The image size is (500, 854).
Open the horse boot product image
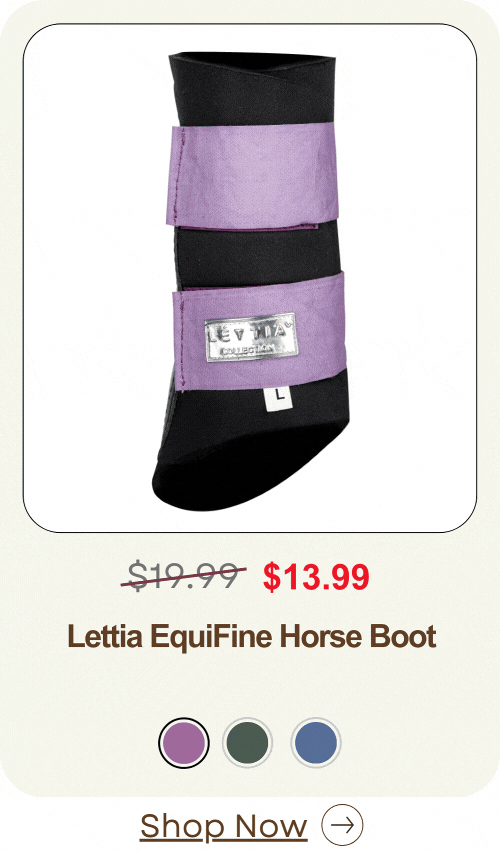click(250, 278)
